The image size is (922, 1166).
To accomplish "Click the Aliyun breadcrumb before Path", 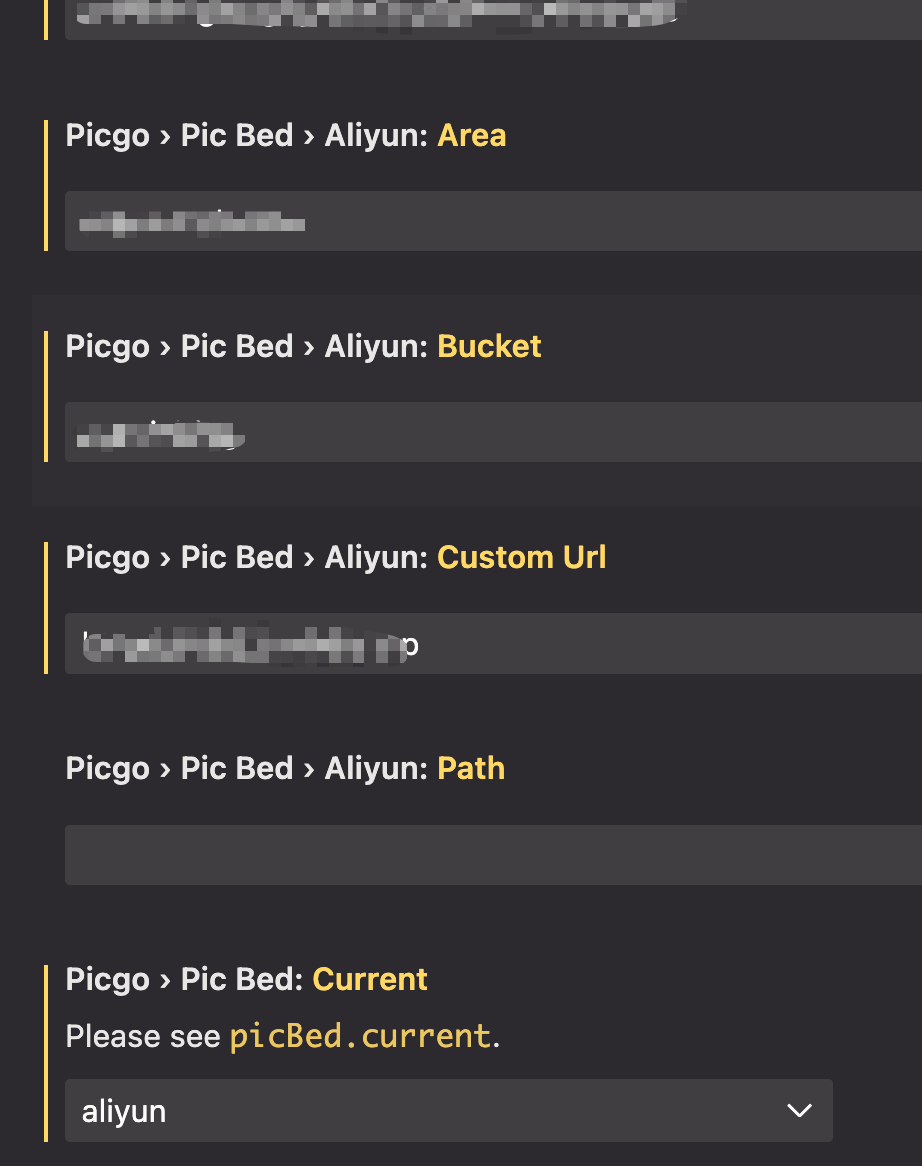I will coord(370,768).
